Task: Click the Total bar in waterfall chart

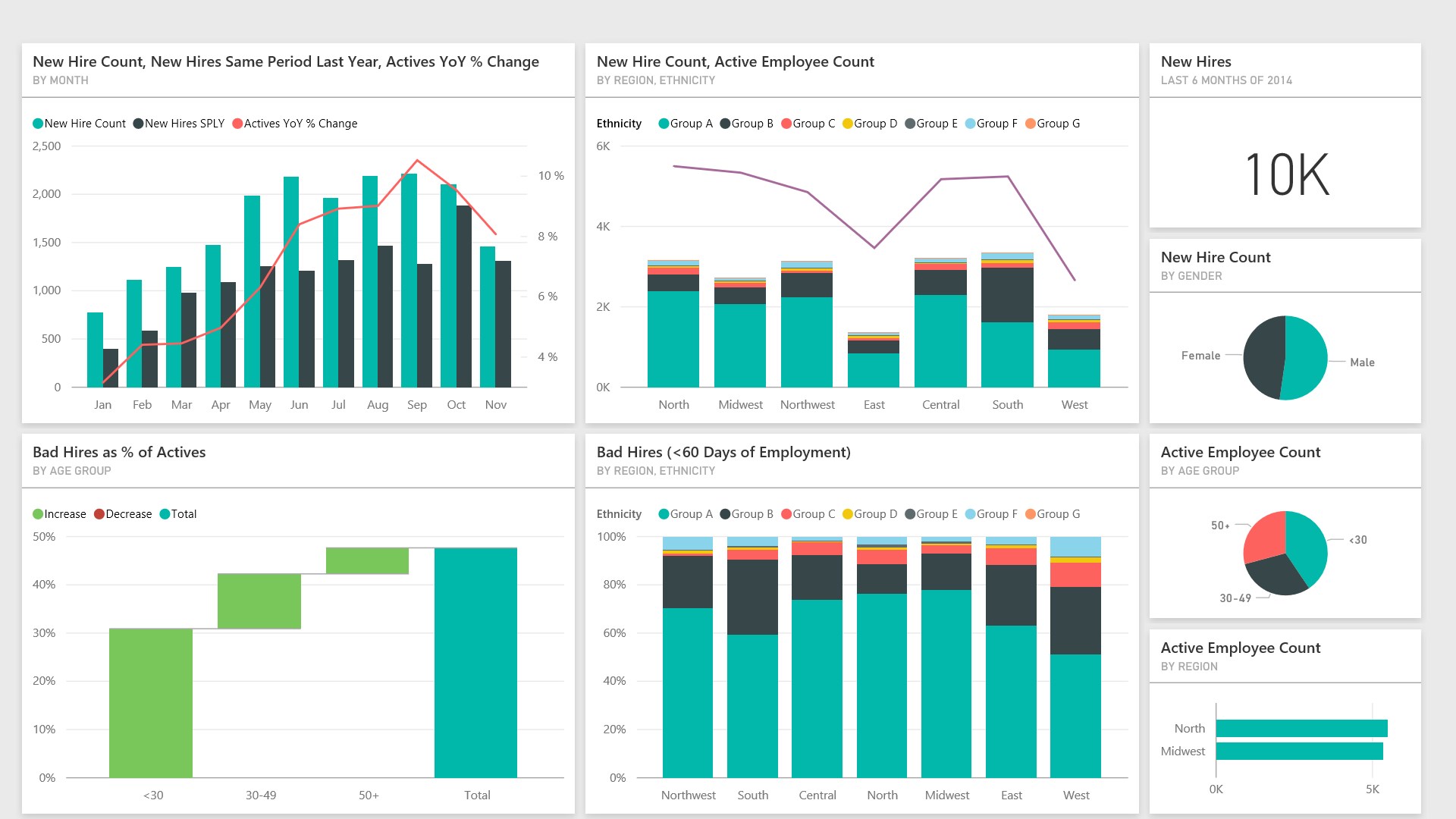Action: point(475,662)
